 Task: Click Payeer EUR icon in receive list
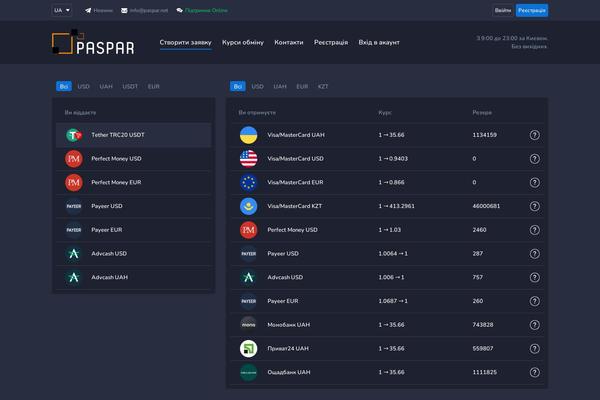248,301
